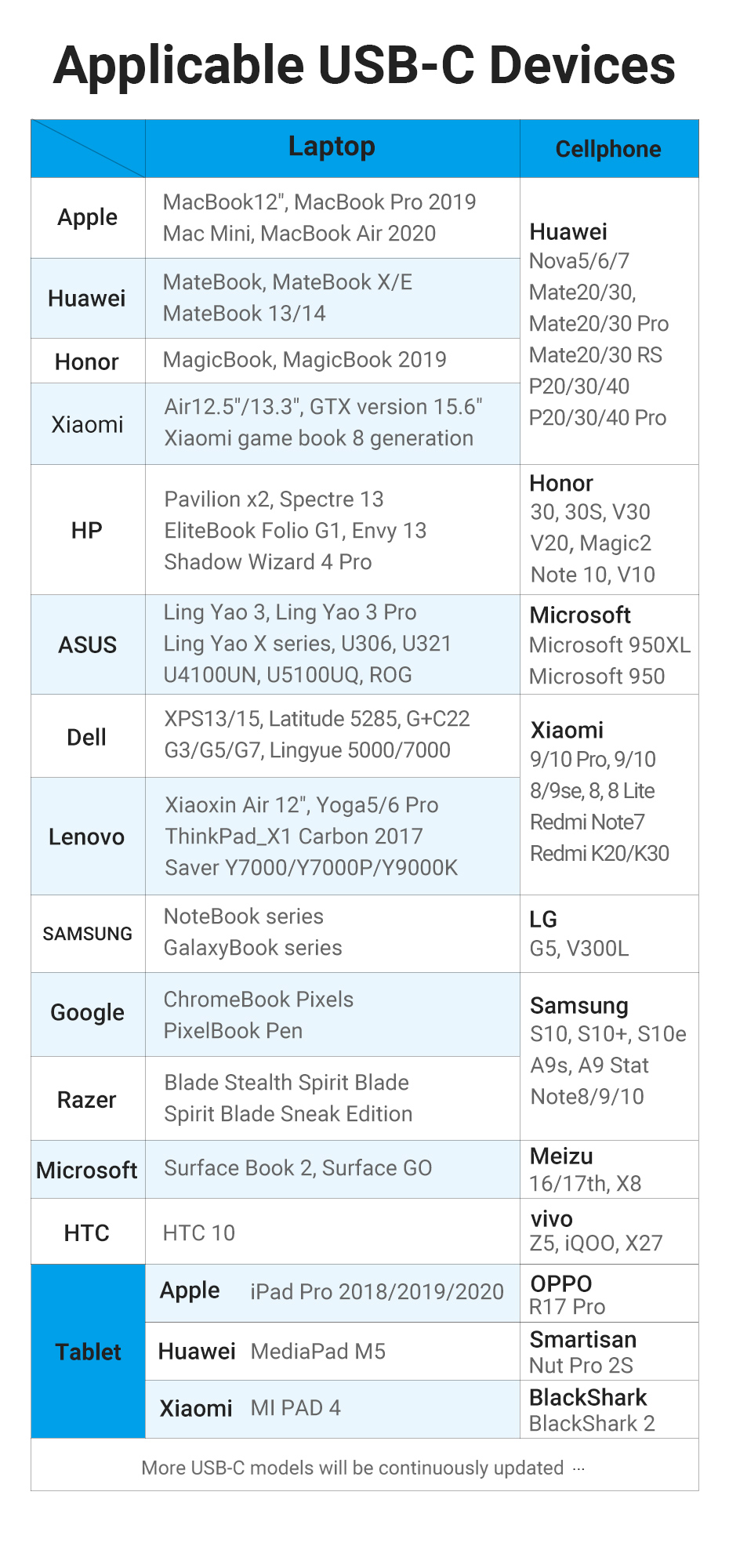Click the Lenovo brand label
The image size is (729, 1568).
87,837
